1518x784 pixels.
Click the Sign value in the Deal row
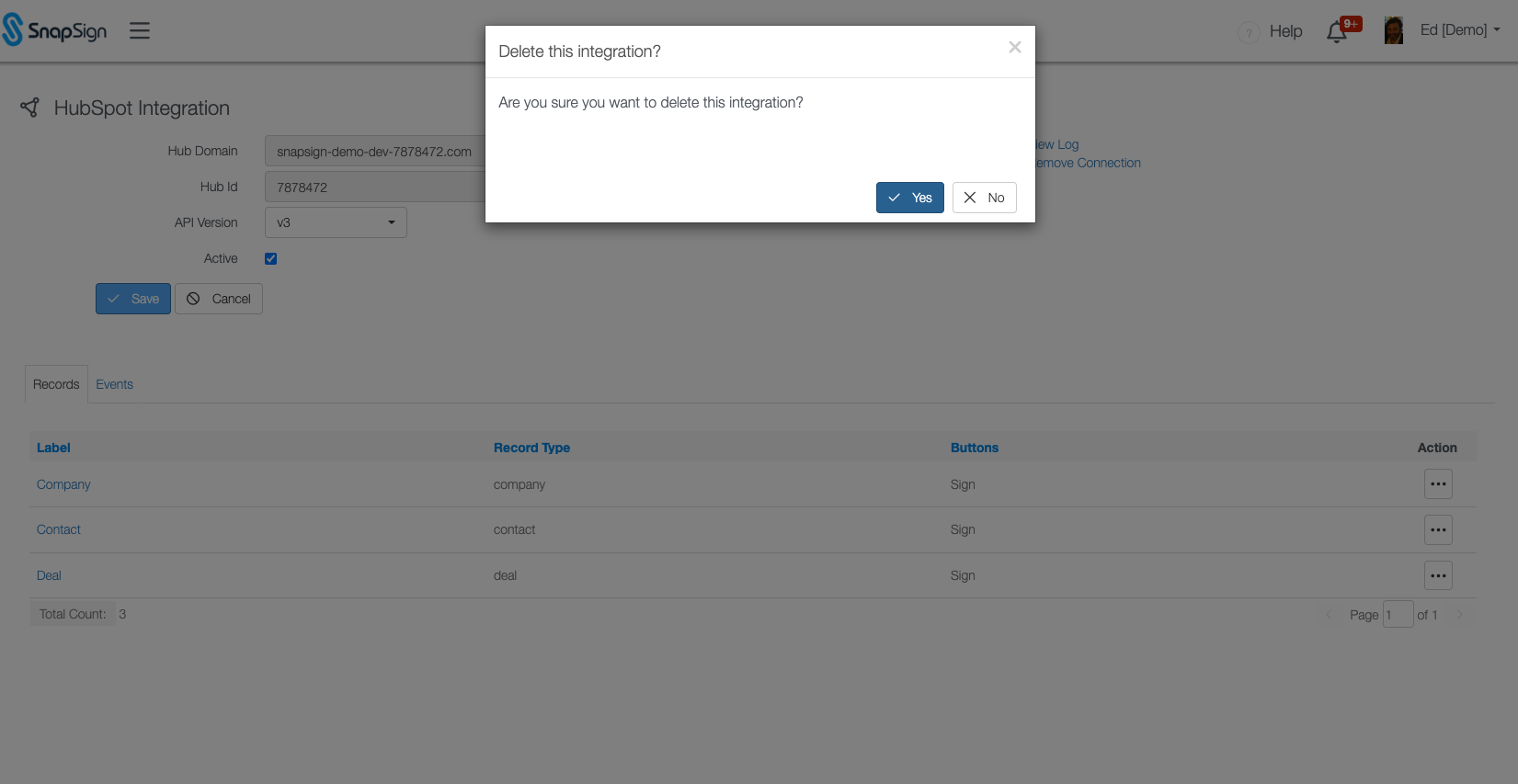pyautogui.click(x=963, y=575)
